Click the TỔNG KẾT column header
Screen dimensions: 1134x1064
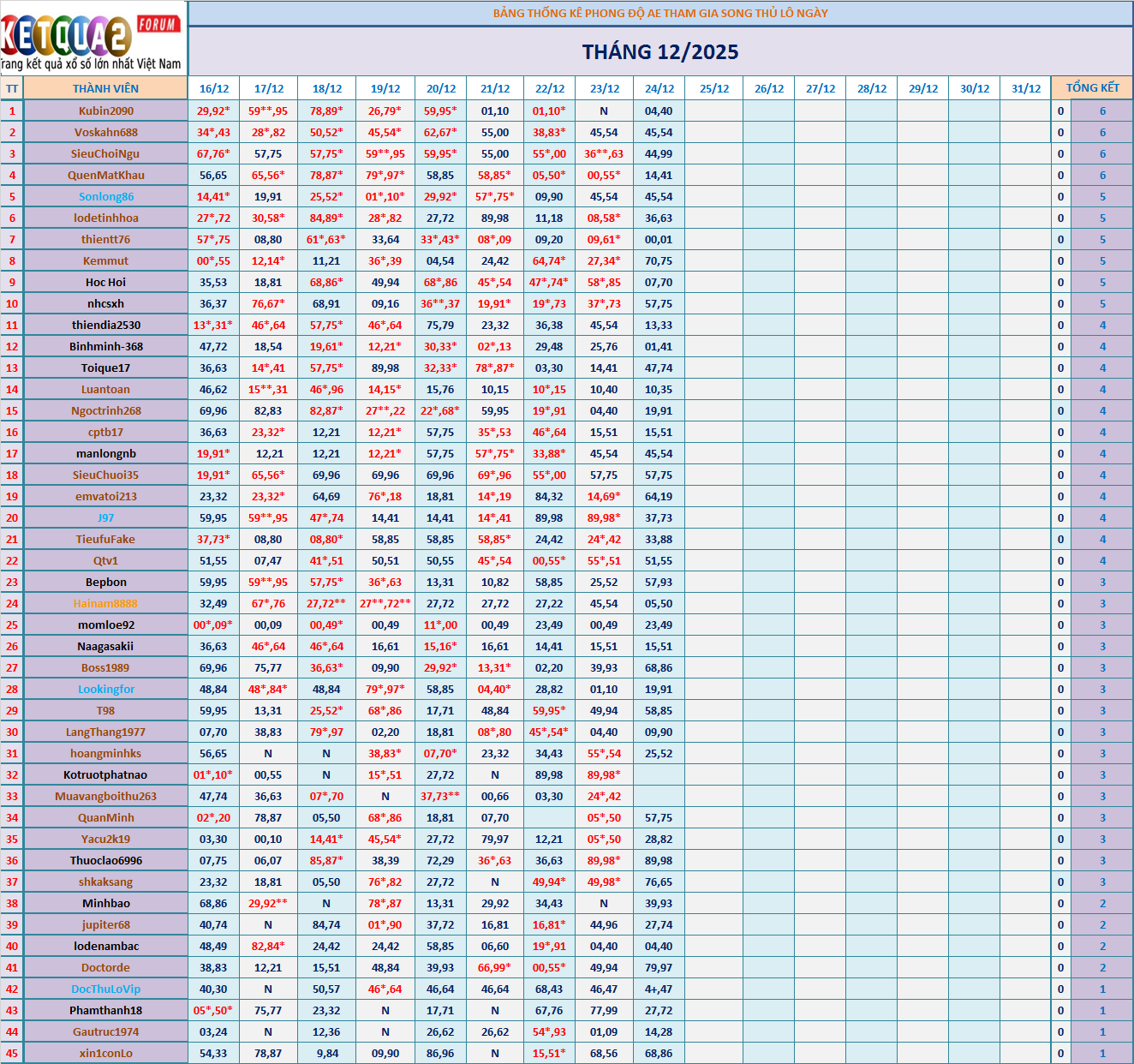1092,88
